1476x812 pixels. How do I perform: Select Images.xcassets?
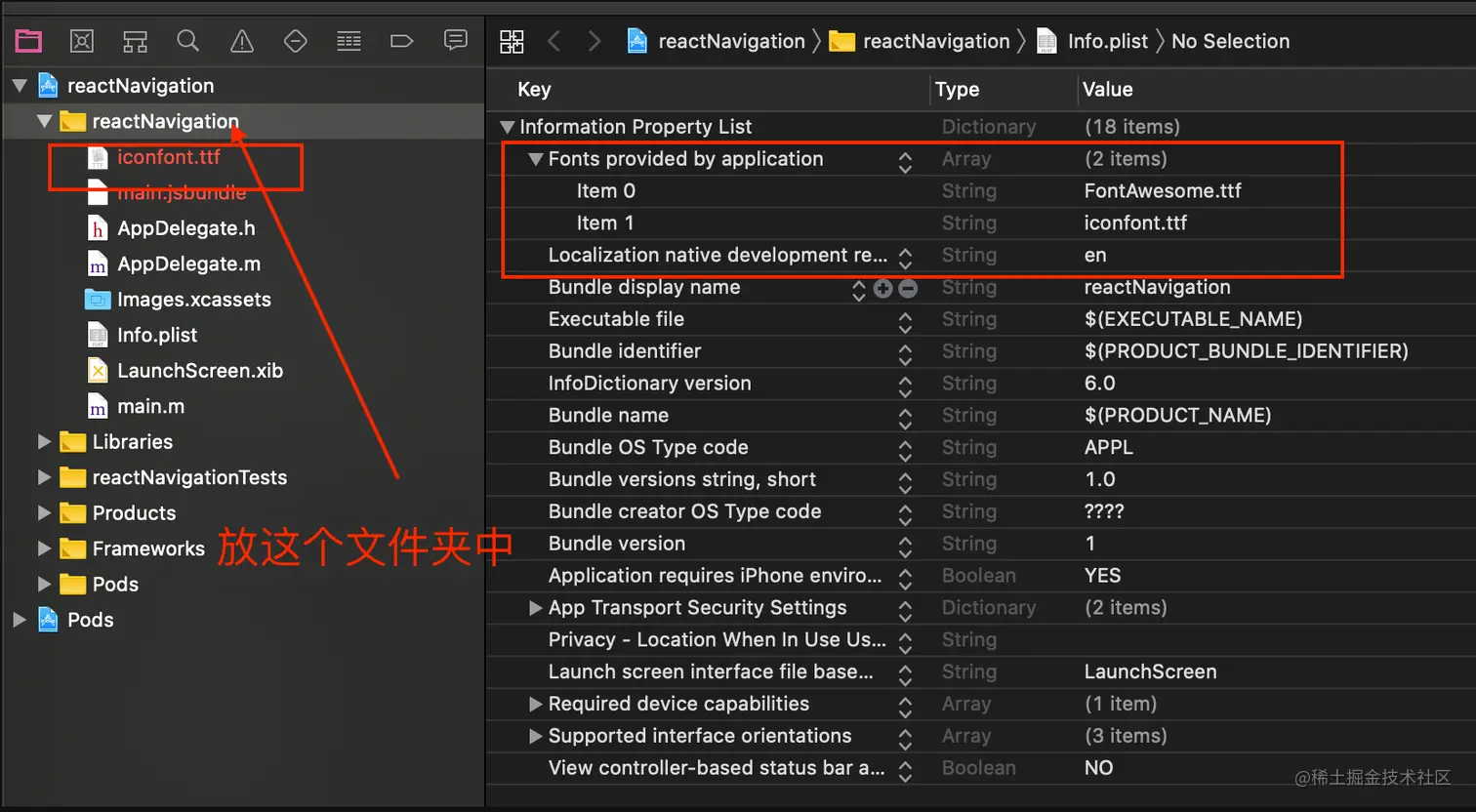(193, 300)
